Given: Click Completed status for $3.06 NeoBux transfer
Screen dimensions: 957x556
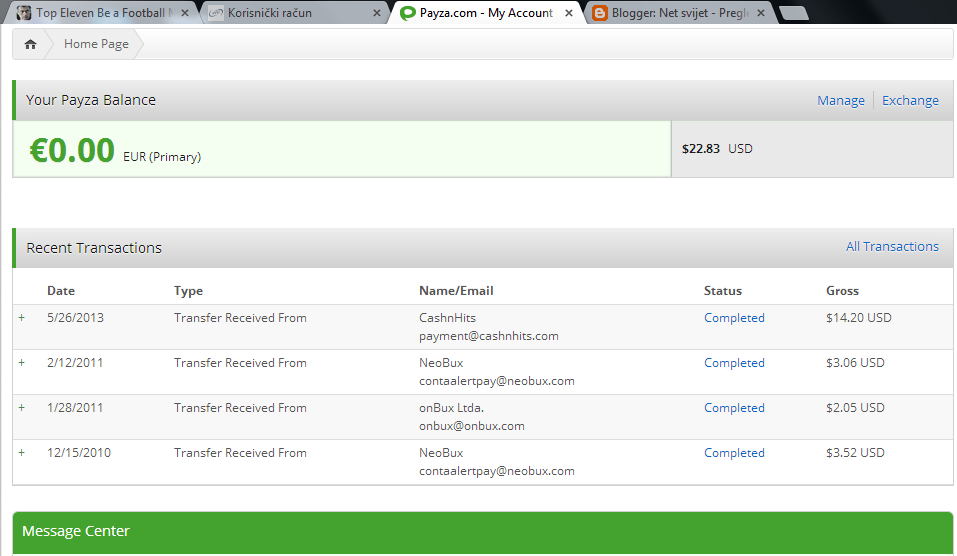Looking at the screenshot, I should coord(734,363).
